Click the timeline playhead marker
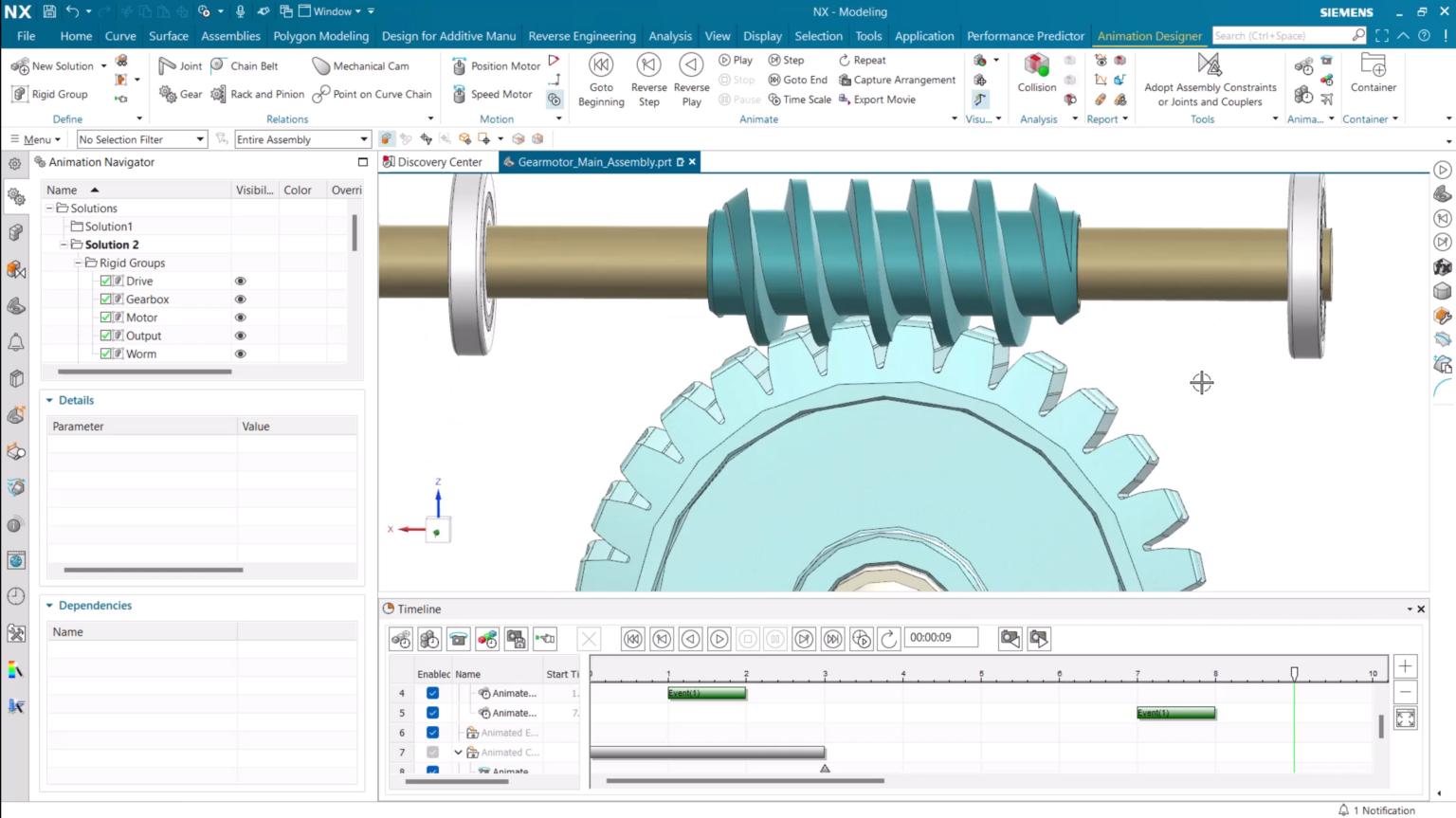 click(x=1294, y=673)
